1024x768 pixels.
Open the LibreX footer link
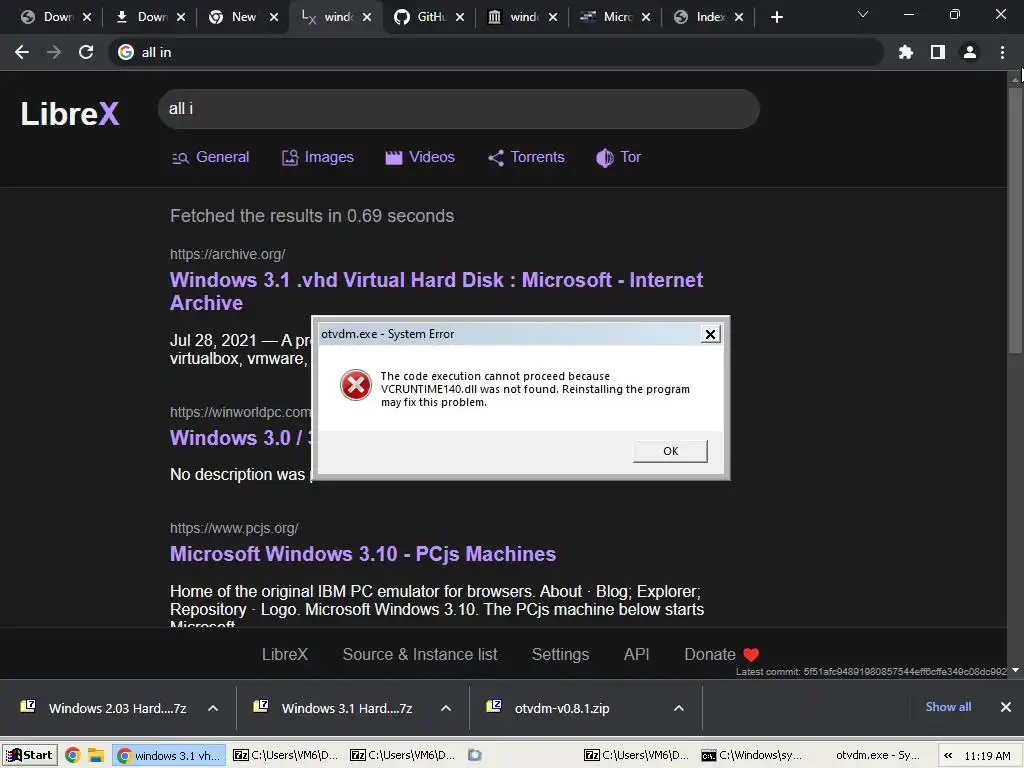tap(285, 654)
